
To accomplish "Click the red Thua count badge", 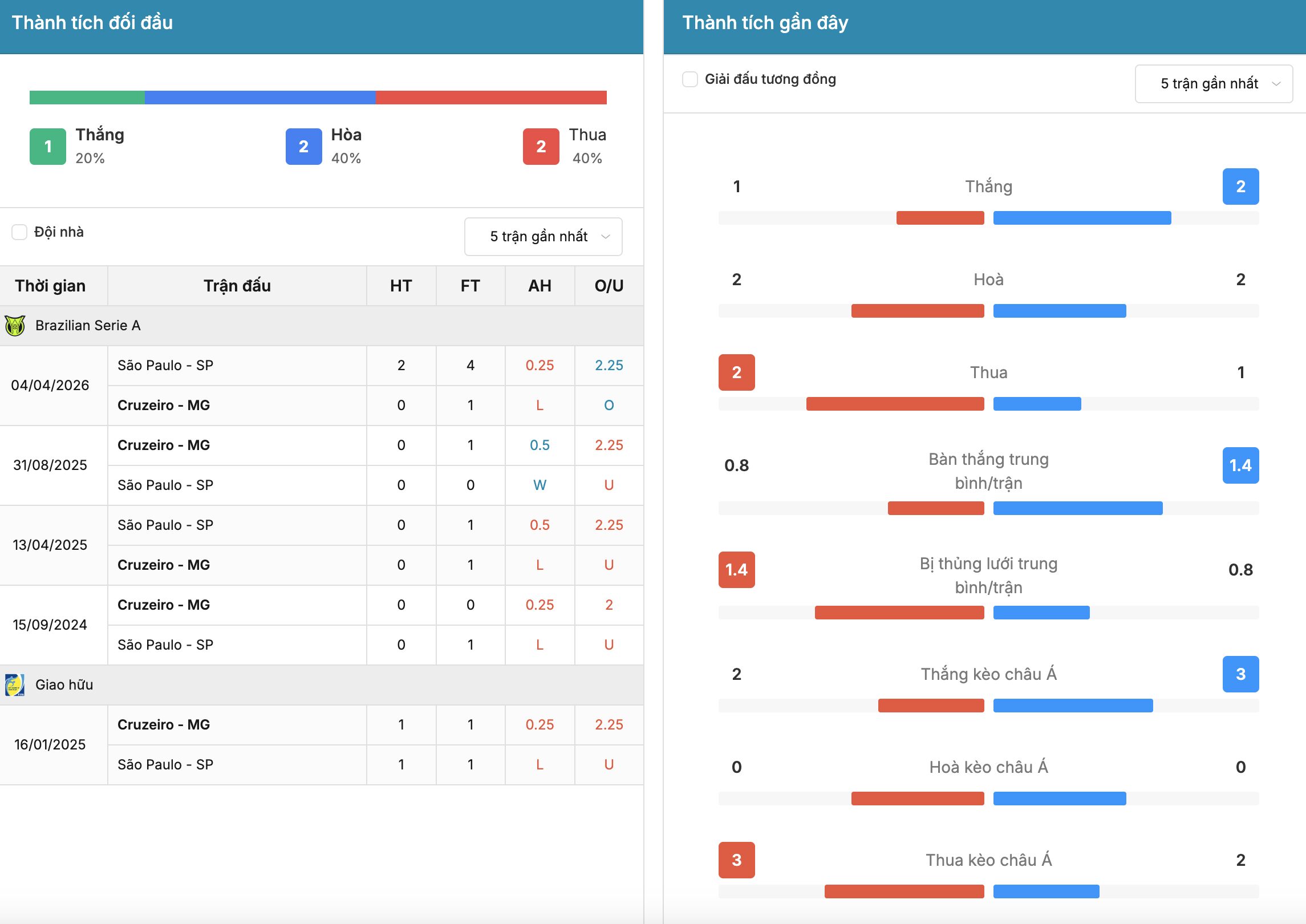I will click(x=541, y=147).
